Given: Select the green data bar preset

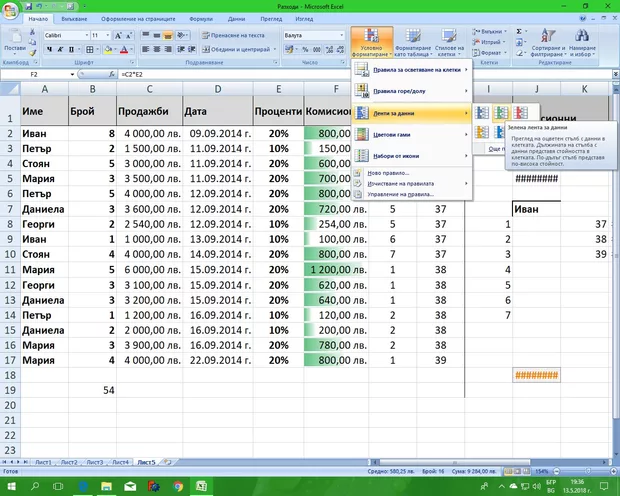Looking at the screenshot, I should pyautogui.click(x=502, y=114).
